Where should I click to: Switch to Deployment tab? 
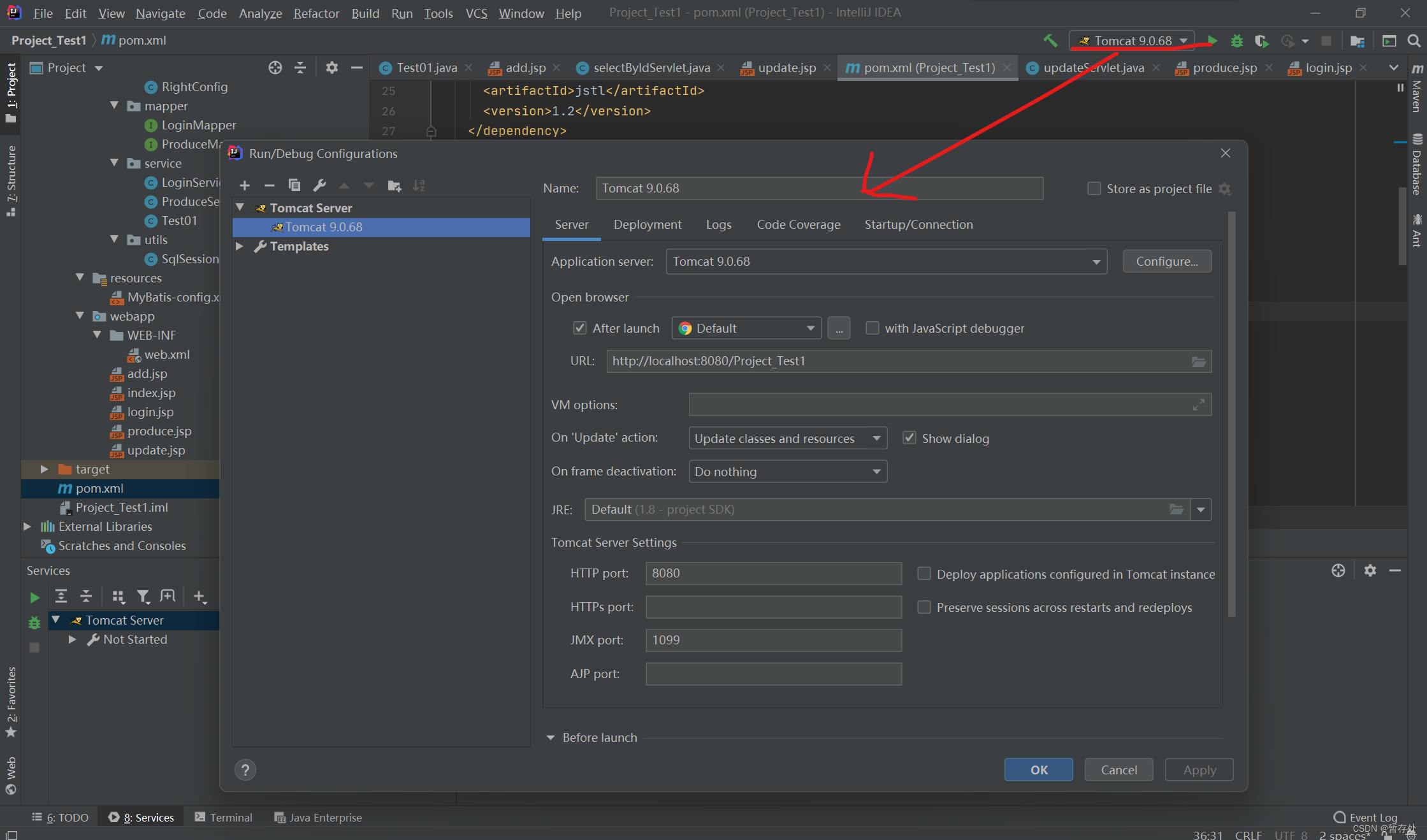648,224
